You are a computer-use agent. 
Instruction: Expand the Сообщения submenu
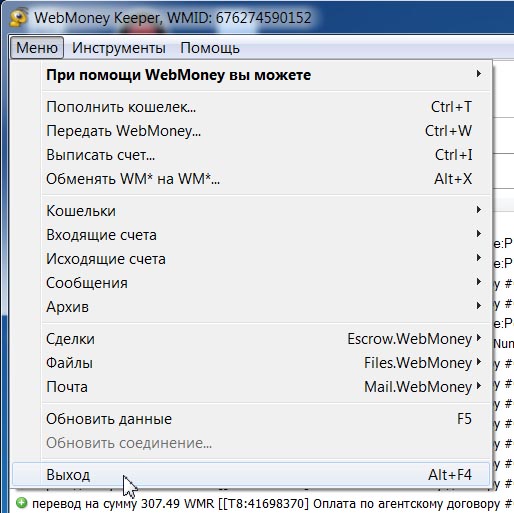[x=251, y=283]
